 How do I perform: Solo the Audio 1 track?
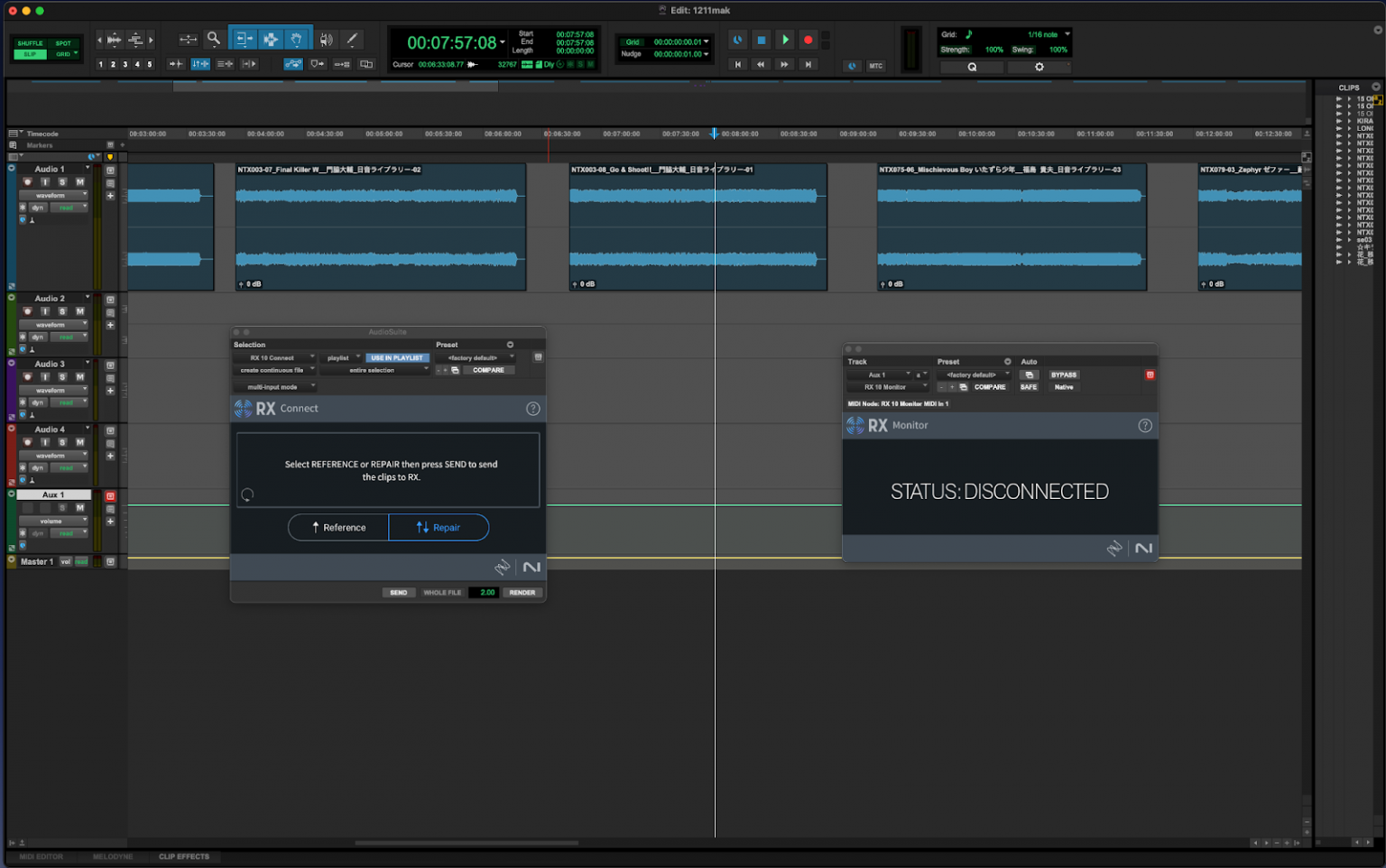pyautogui.click(x=62, y=182)
